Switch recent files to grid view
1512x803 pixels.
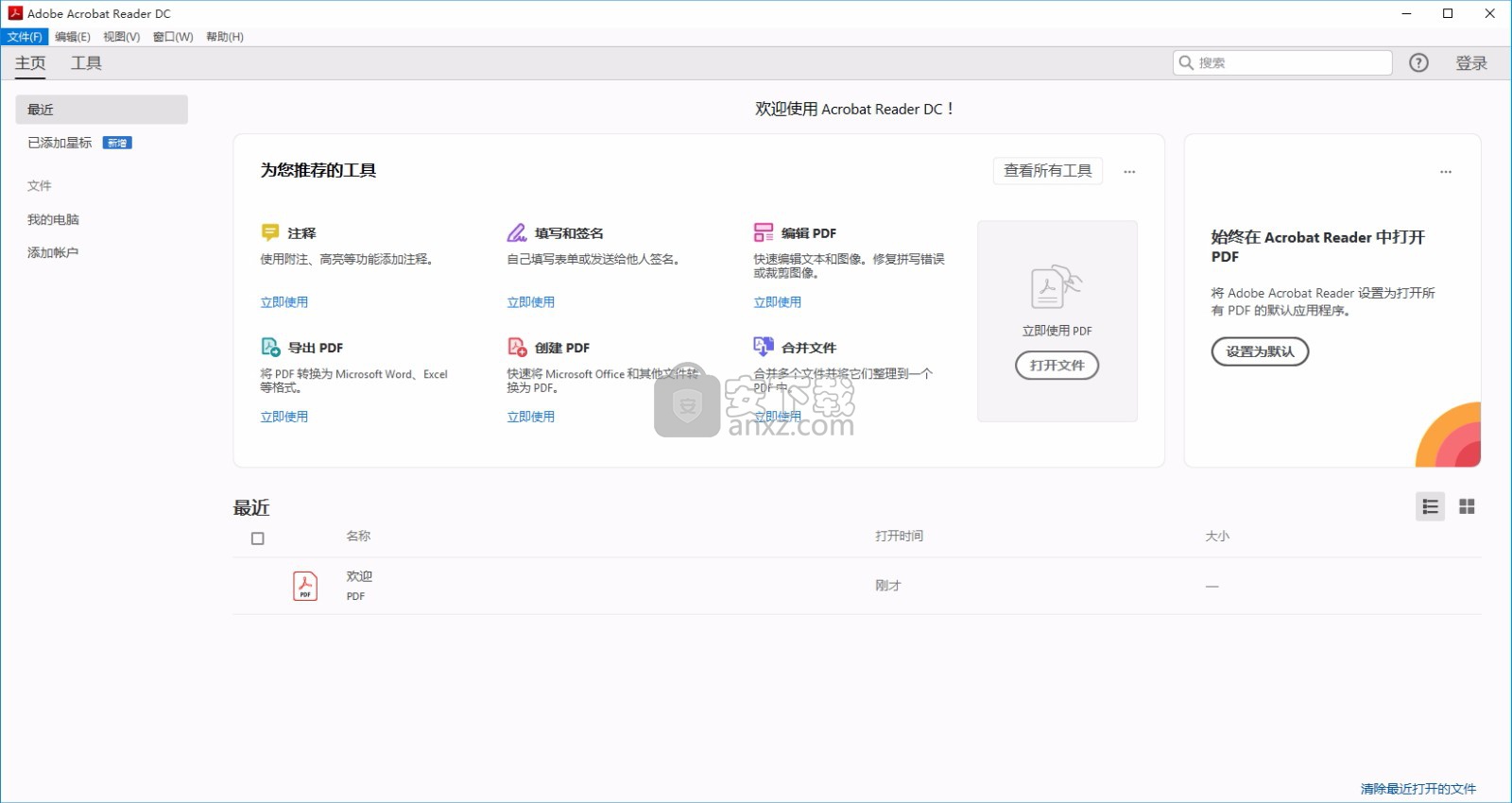click(x=1467, y=507)
